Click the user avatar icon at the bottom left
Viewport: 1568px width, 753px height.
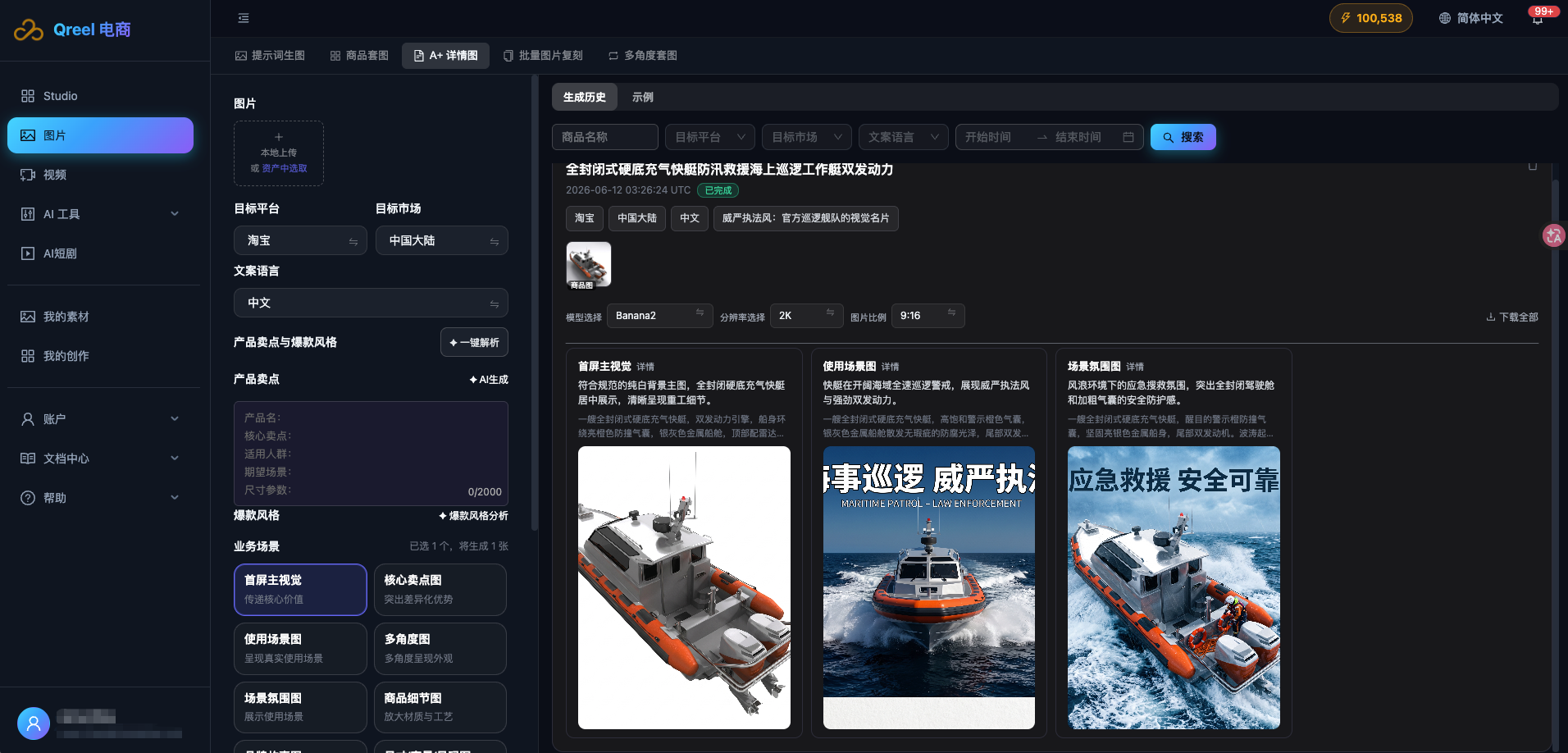coord(34,723)
